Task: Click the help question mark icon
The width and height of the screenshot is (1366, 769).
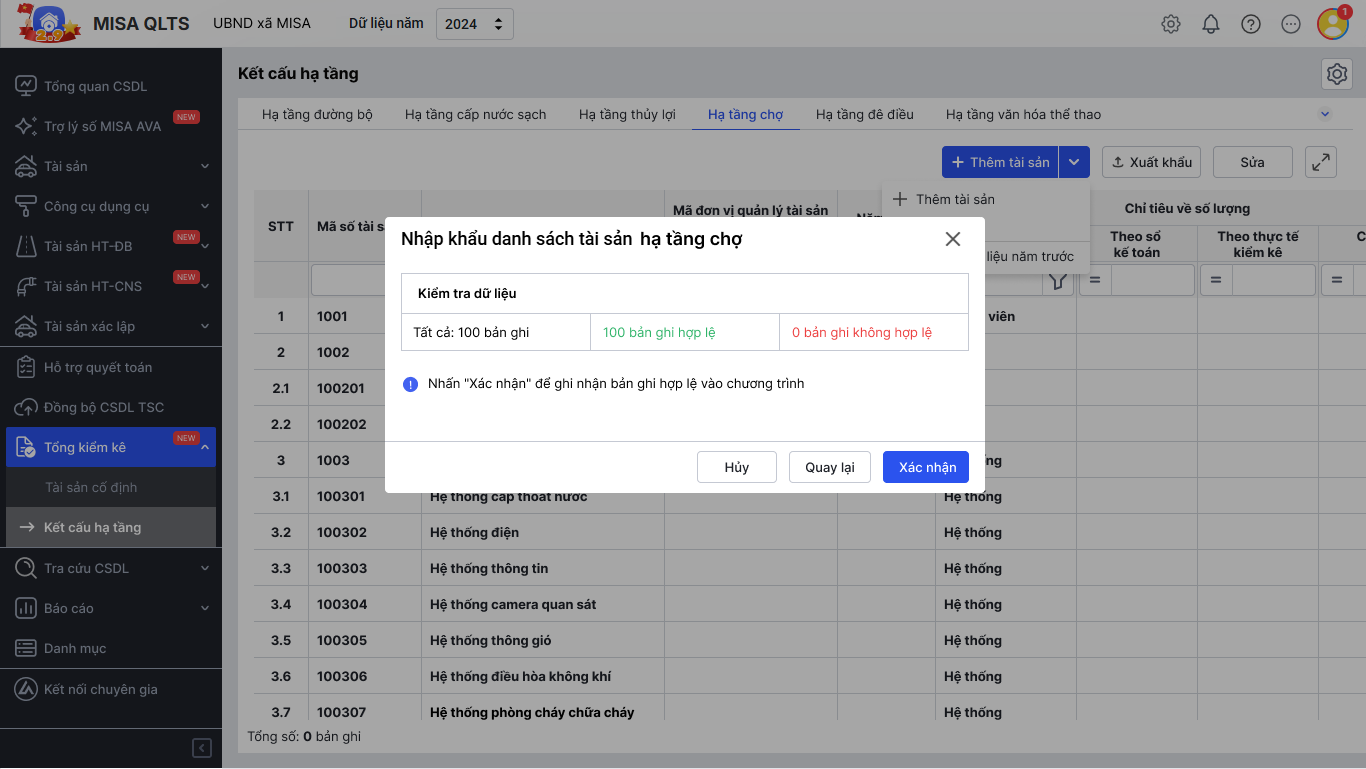Action: [1251, 24]
